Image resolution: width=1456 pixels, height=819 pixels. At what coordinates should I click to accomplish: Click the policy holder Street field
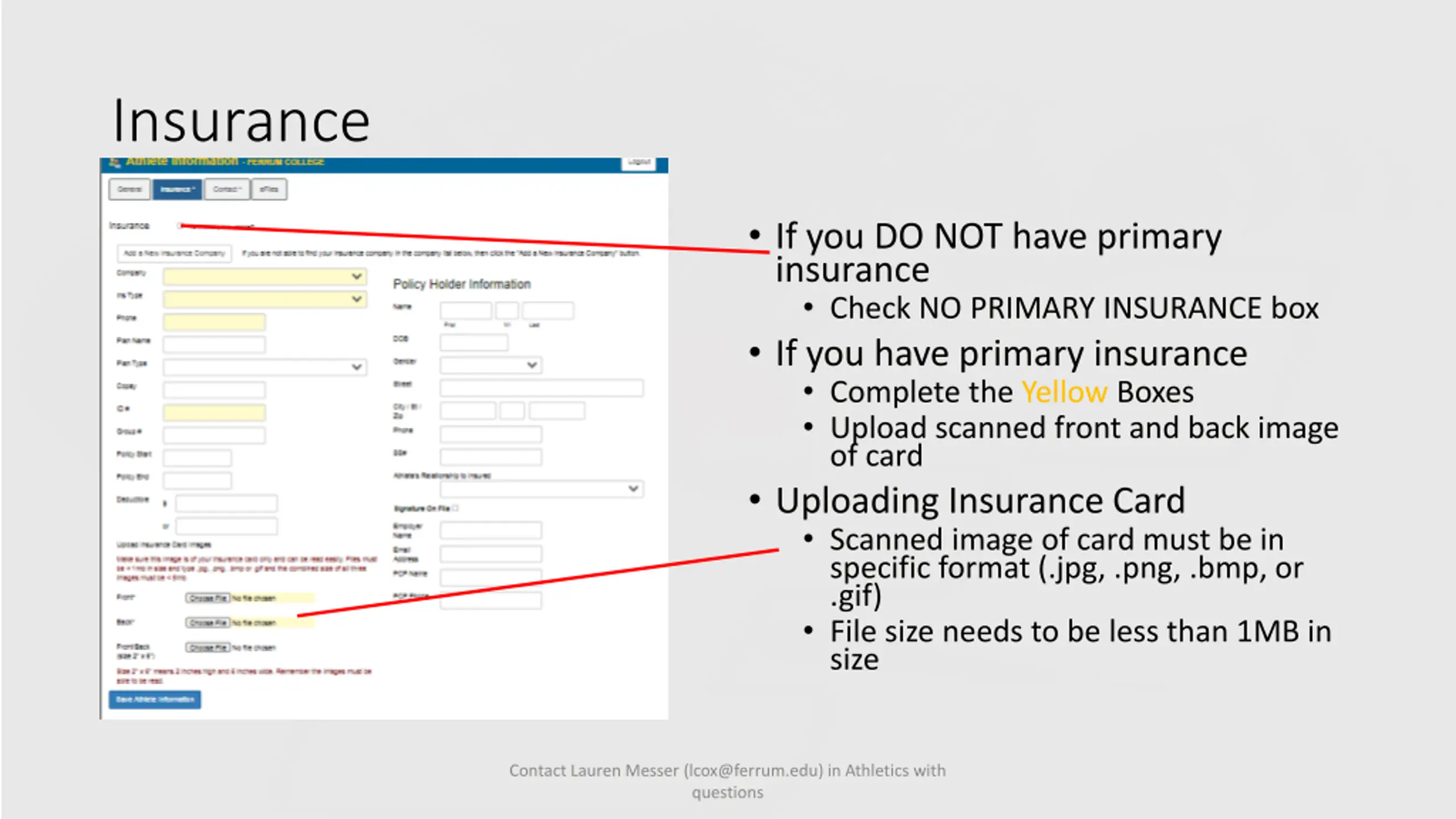[541, 388]
